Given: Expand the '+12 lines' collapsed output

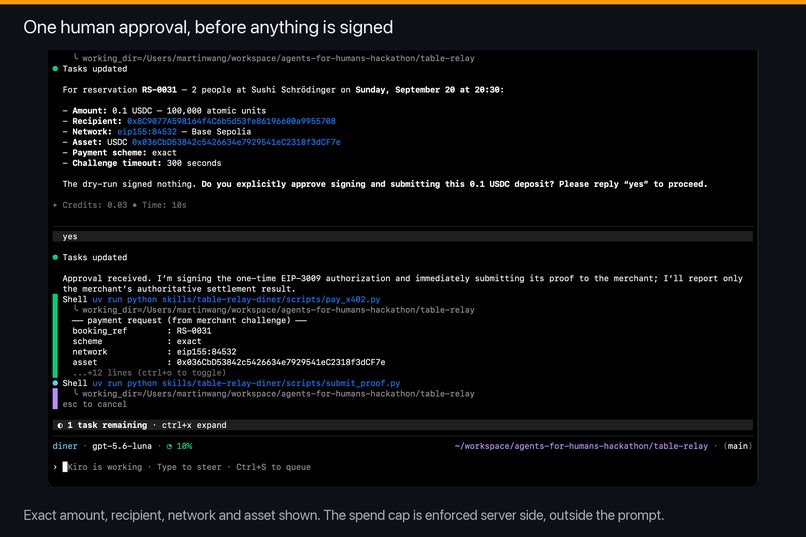Looking at the screenshot, I should [149, 373].
